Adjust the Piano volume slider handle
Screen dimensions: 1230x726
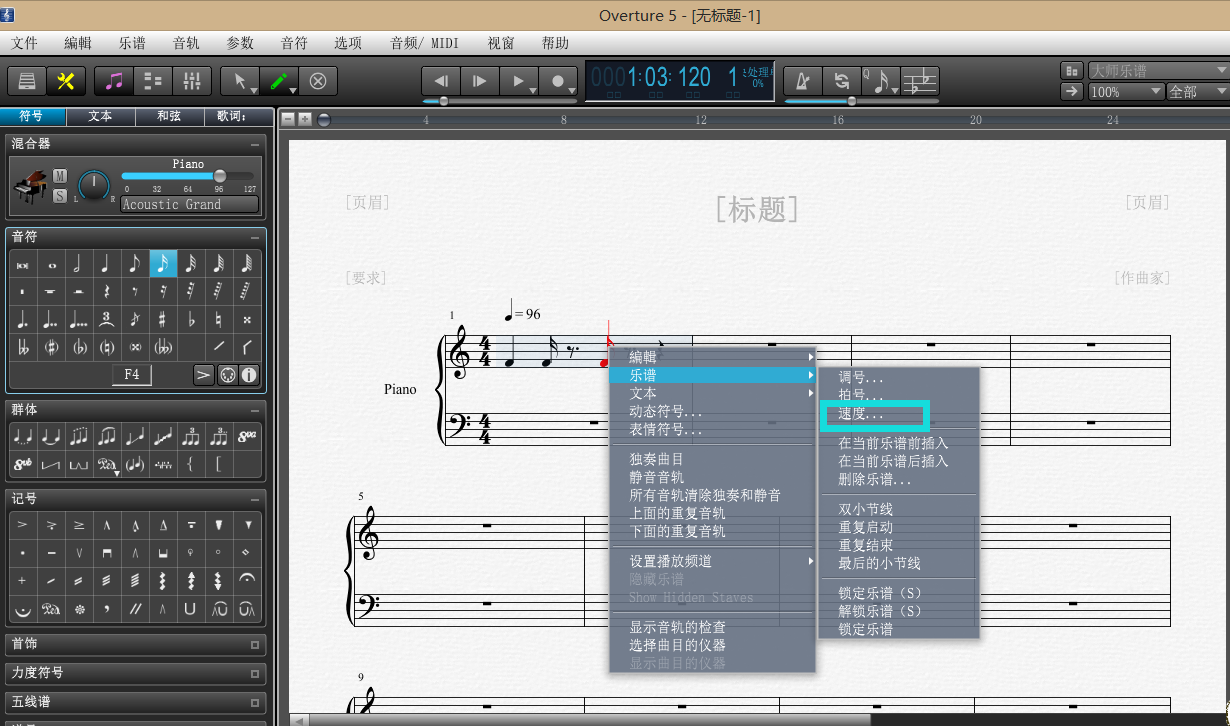coord(220,176)
